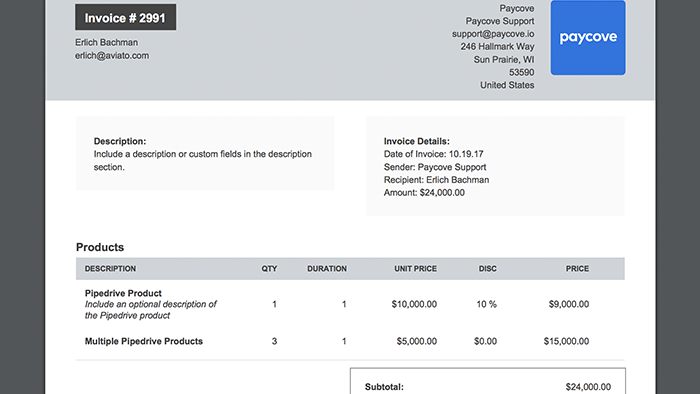
Task: Click the Pipedrive Product row title
Action: (x=123, y=293)
